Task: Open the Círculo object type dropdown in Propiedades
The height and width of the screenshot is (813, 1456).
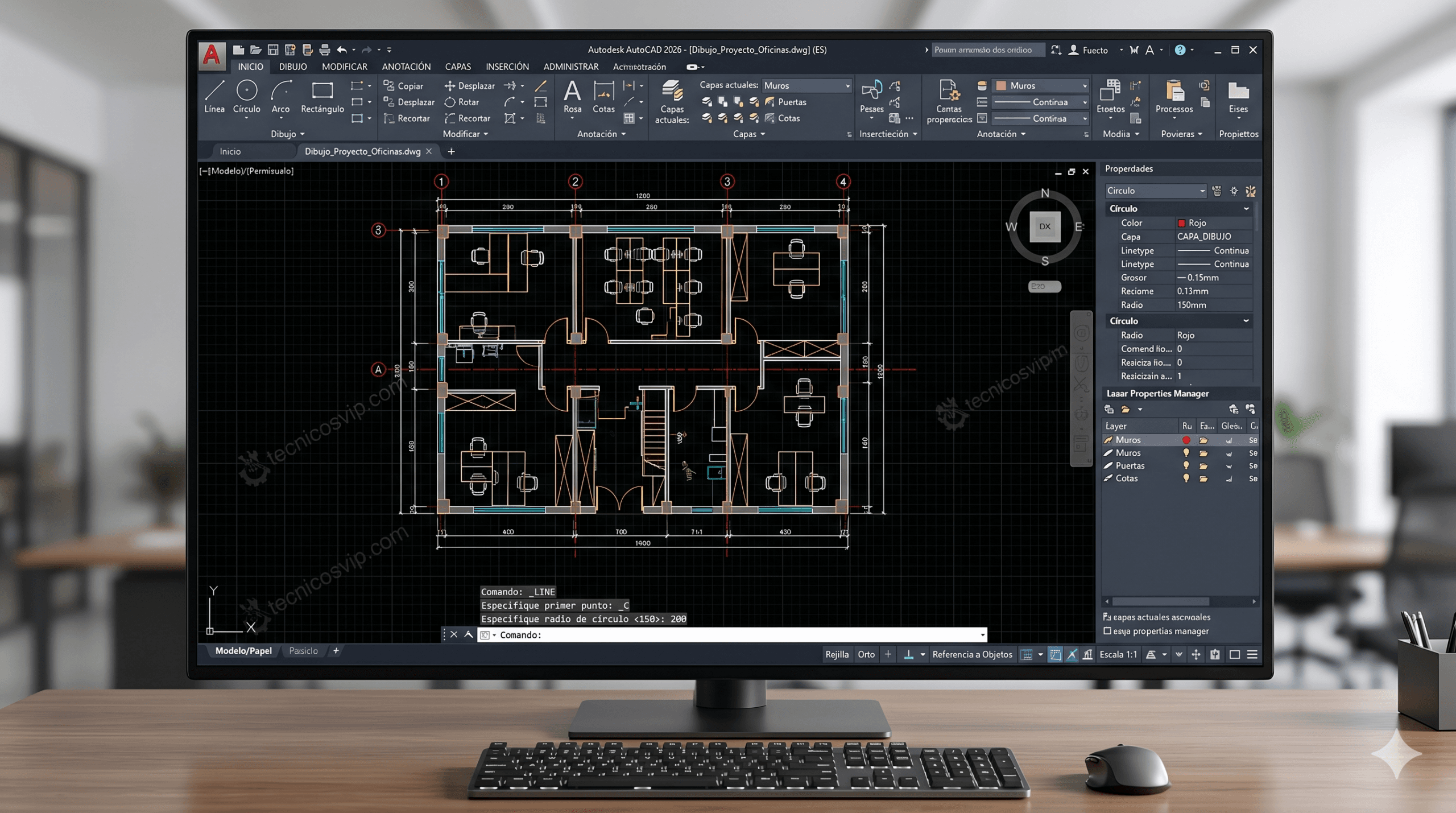Action: coord(1156,191)
